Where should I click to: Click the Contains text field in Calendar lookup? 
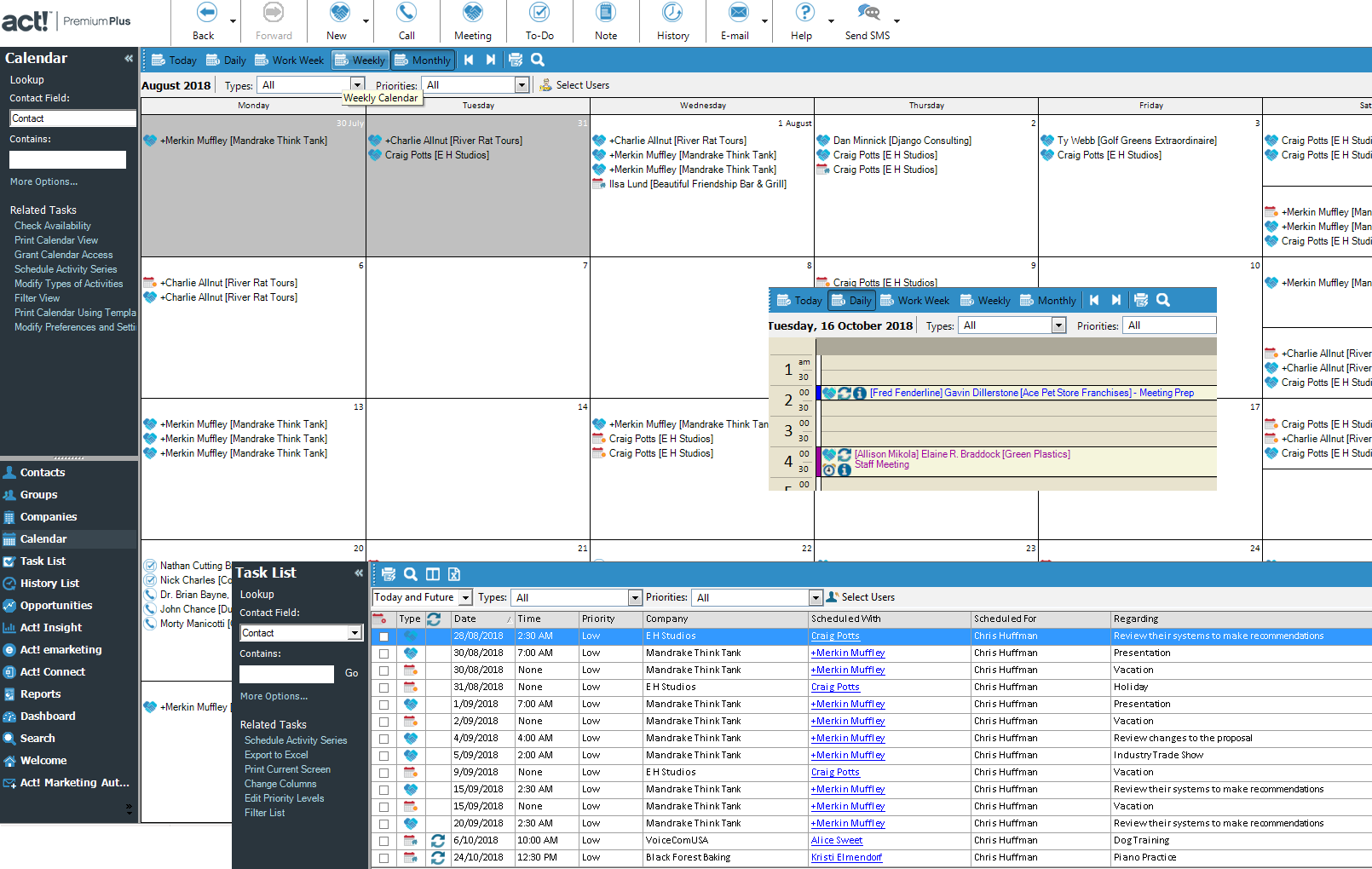pyautogui.click(x=67, y=160)
